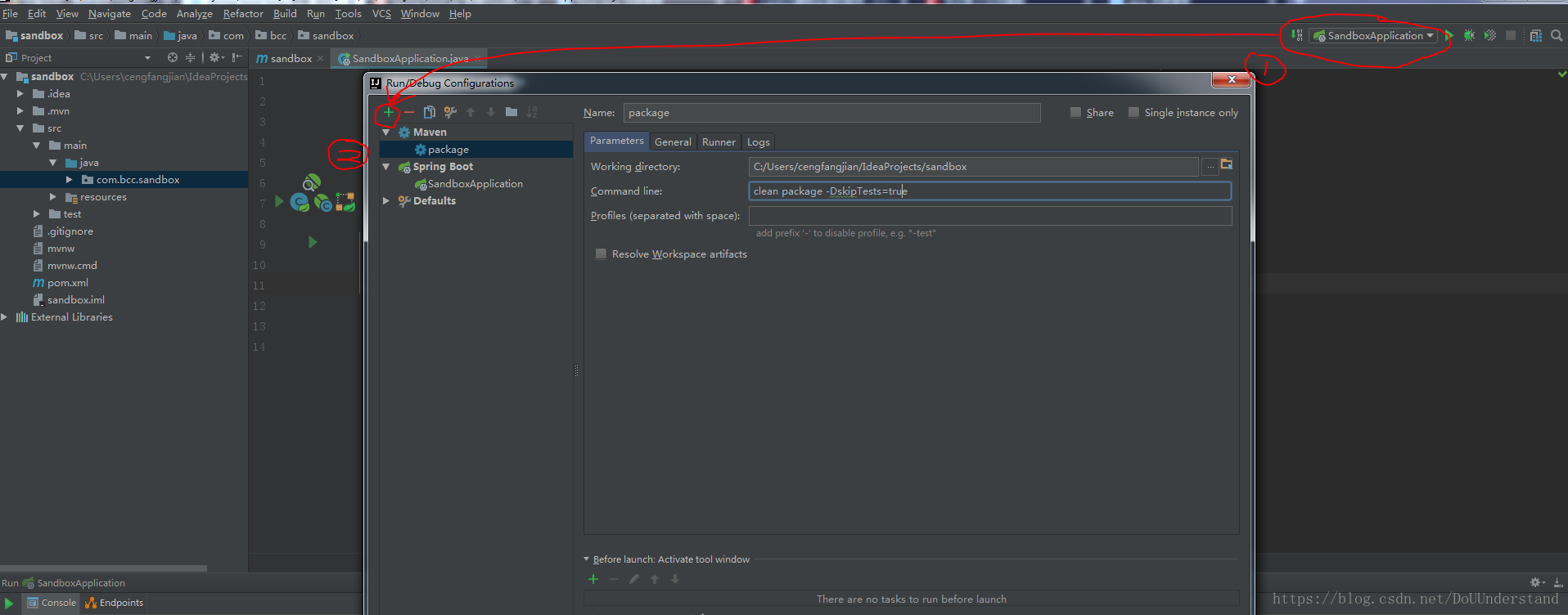Viewport: 1568px width, 615px height.
Task: Select SandboxApplication under Spring Boot
Action: (x=475, y=183)
